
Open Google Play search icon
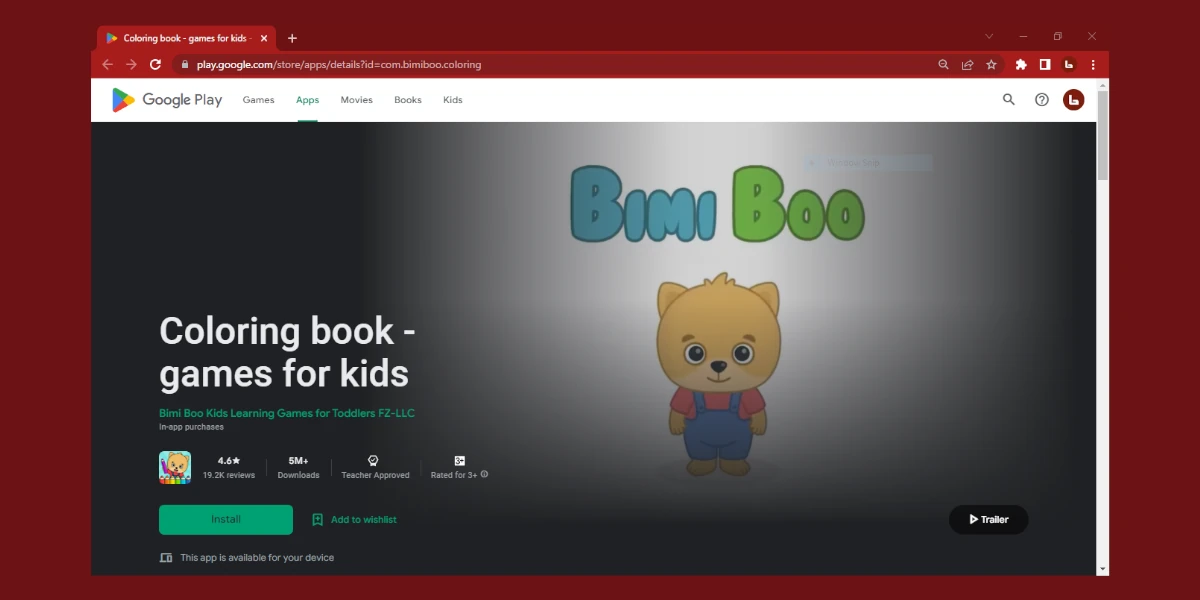click(1009, 99)
